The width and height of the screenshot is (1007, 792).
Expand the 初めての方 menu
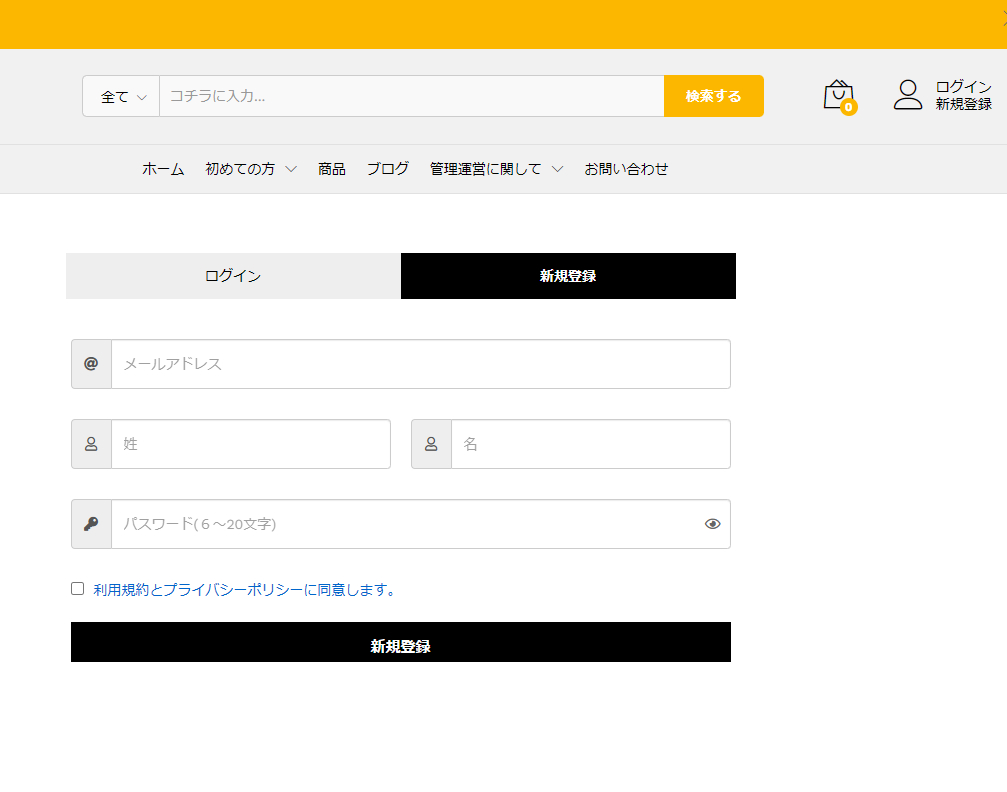(250, 169)
